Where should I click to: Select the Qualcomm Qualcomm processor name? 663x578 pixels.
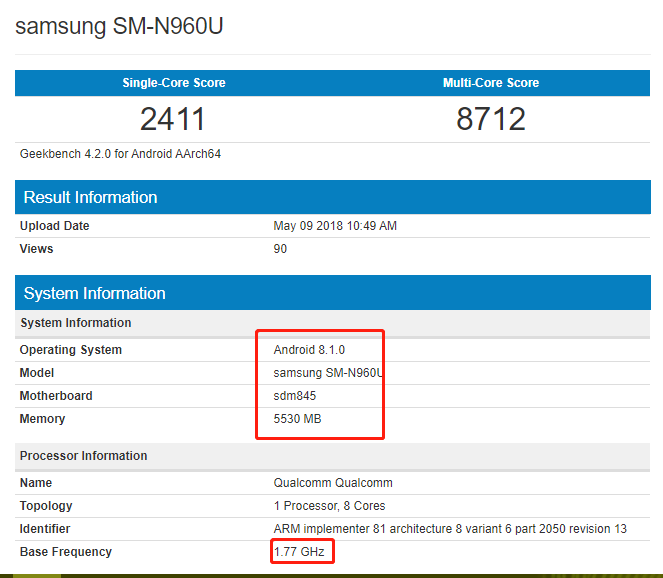tap(333, 482)
